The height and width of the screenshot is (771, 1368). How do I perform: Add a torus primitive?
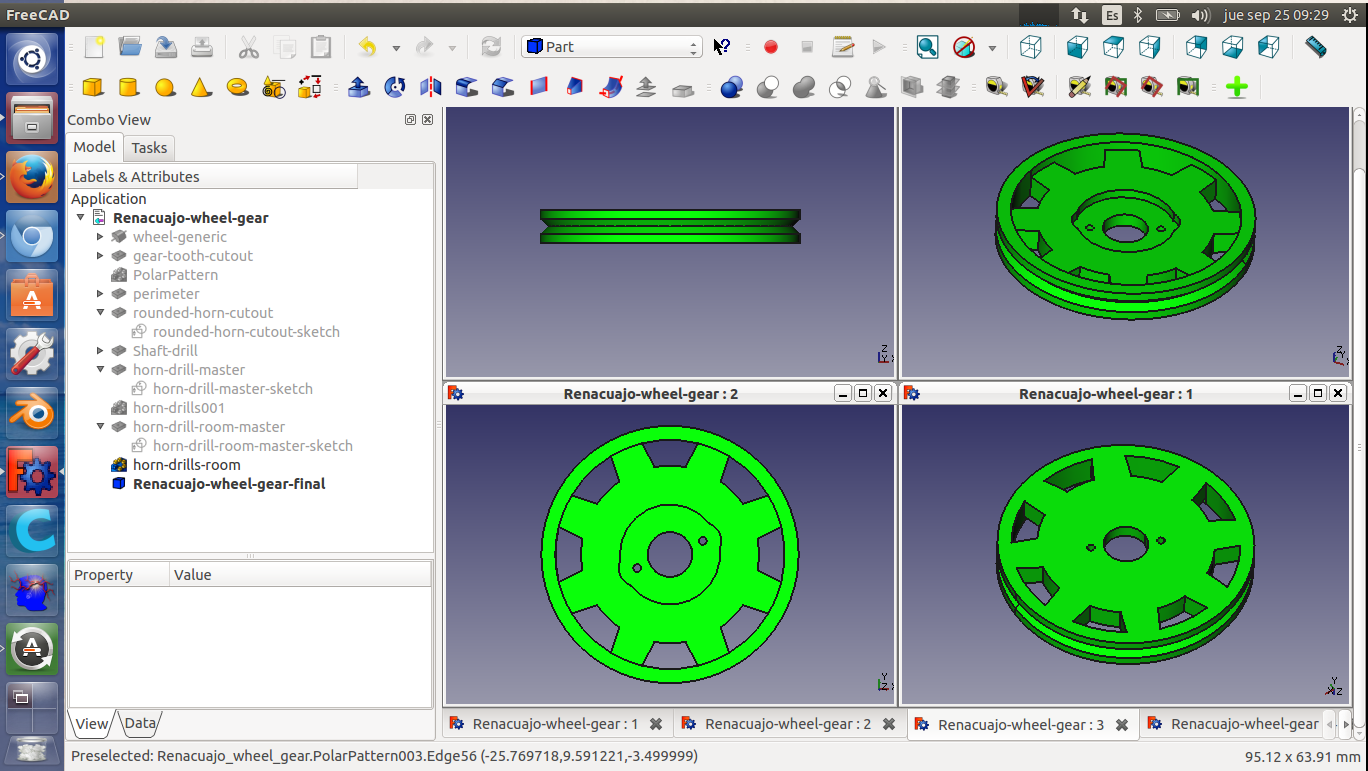pyautogui.click(x=238, y=88)
